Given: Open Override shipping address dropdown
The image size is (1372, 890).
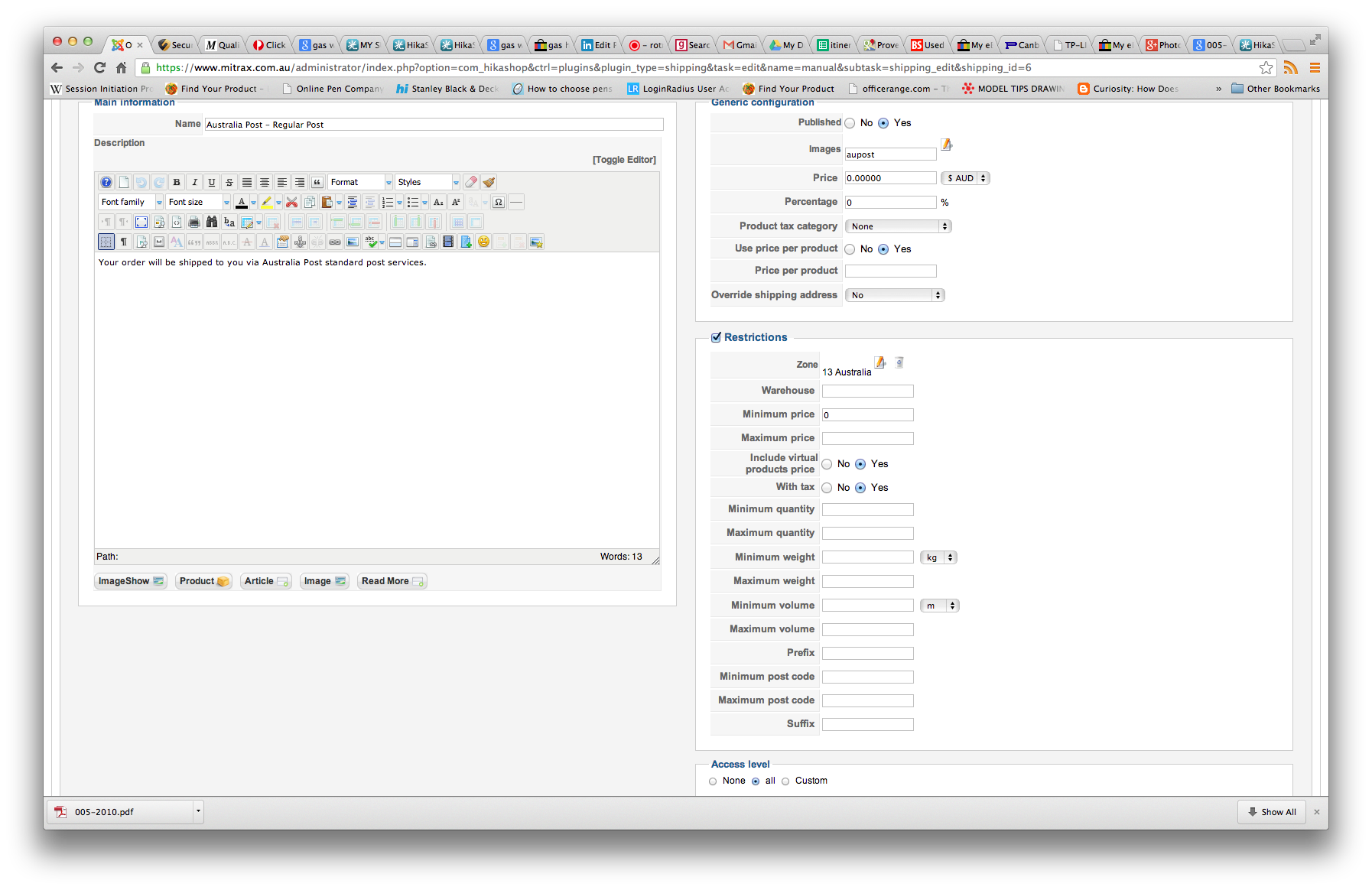Looking at the screenshot, I should point(895,295).
